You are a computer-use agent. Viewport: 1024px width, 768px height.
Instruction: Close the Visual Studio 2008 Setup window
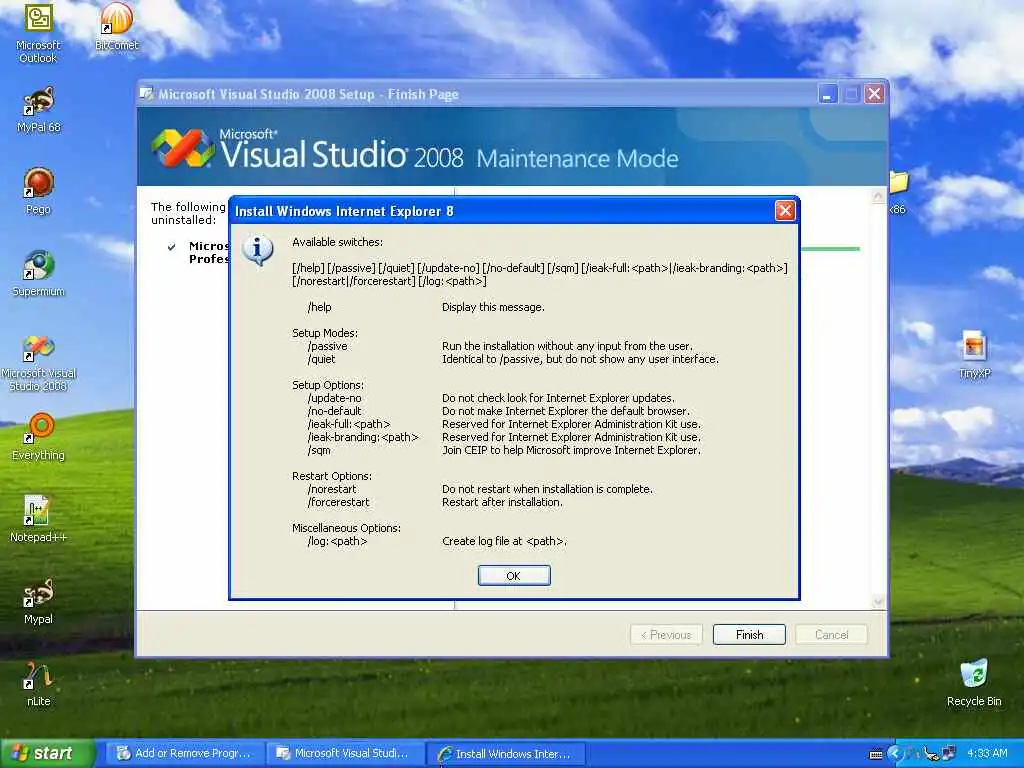coord(874,94)
